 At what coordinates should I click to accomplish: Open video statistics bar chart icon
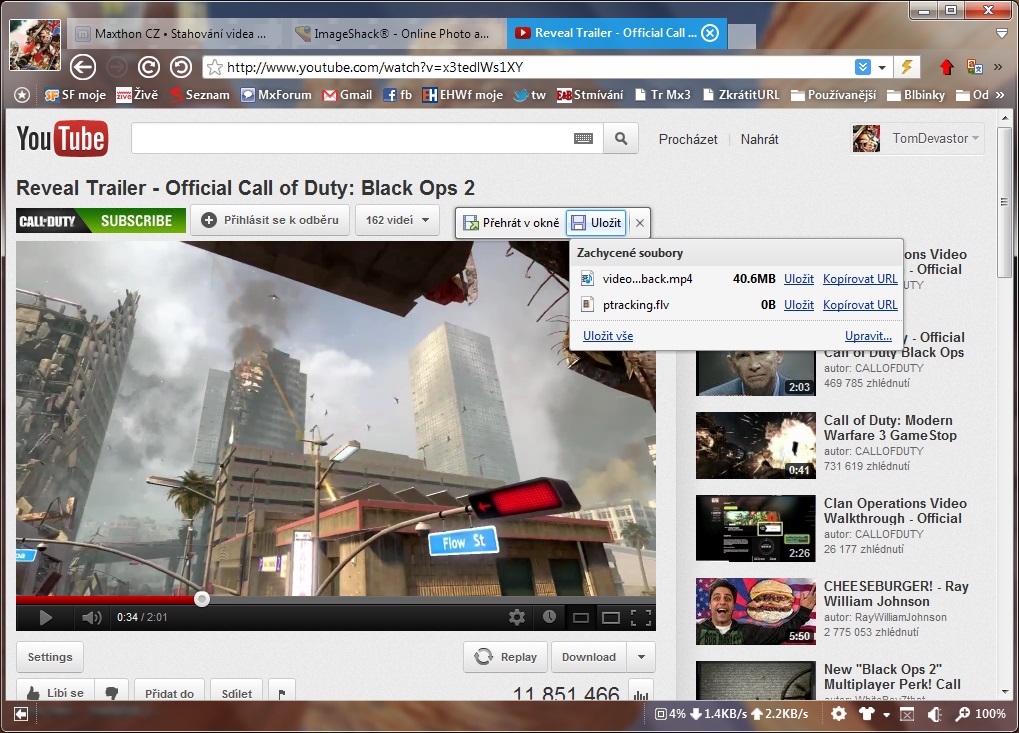[641, 694]
